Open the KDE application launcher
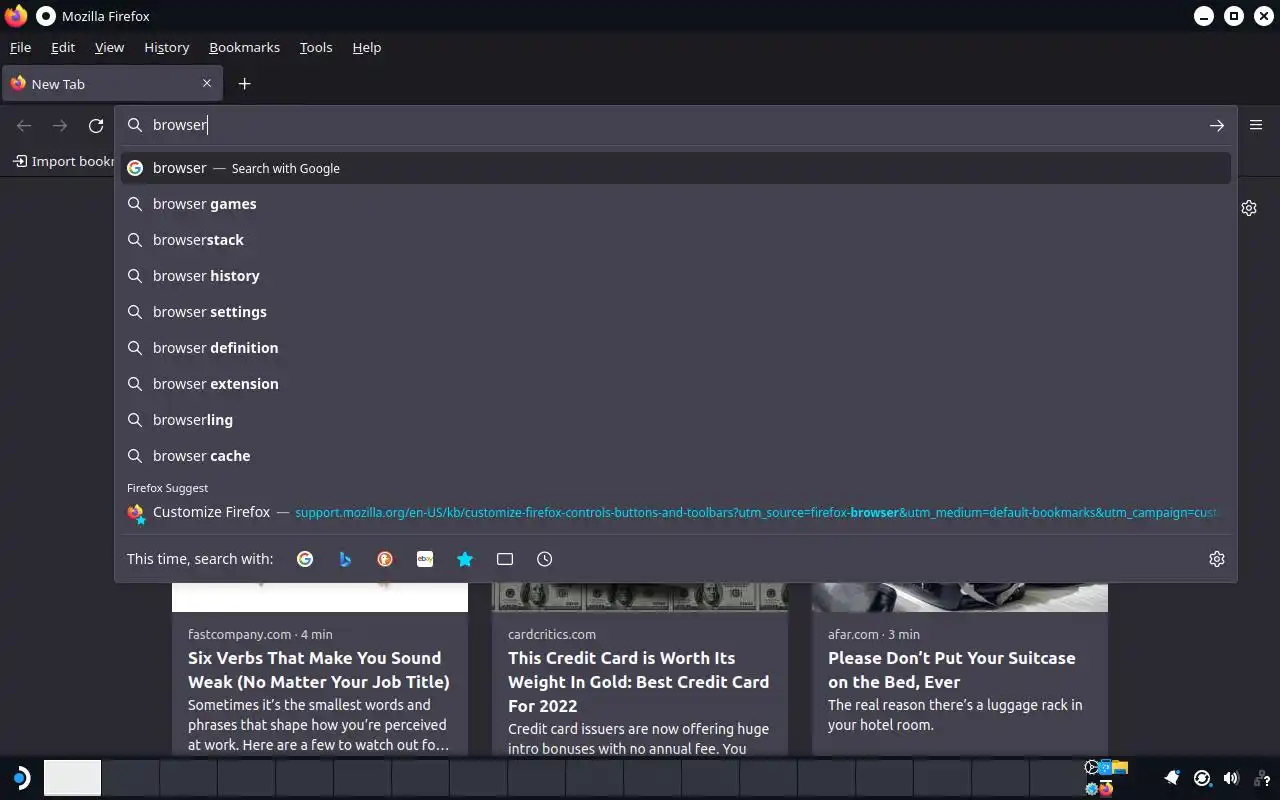1280x800 pixels. point(20,778)
